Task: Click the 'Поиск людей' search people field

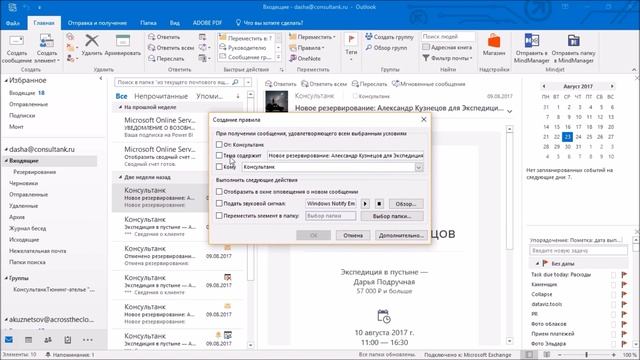Action: (448, 37)
